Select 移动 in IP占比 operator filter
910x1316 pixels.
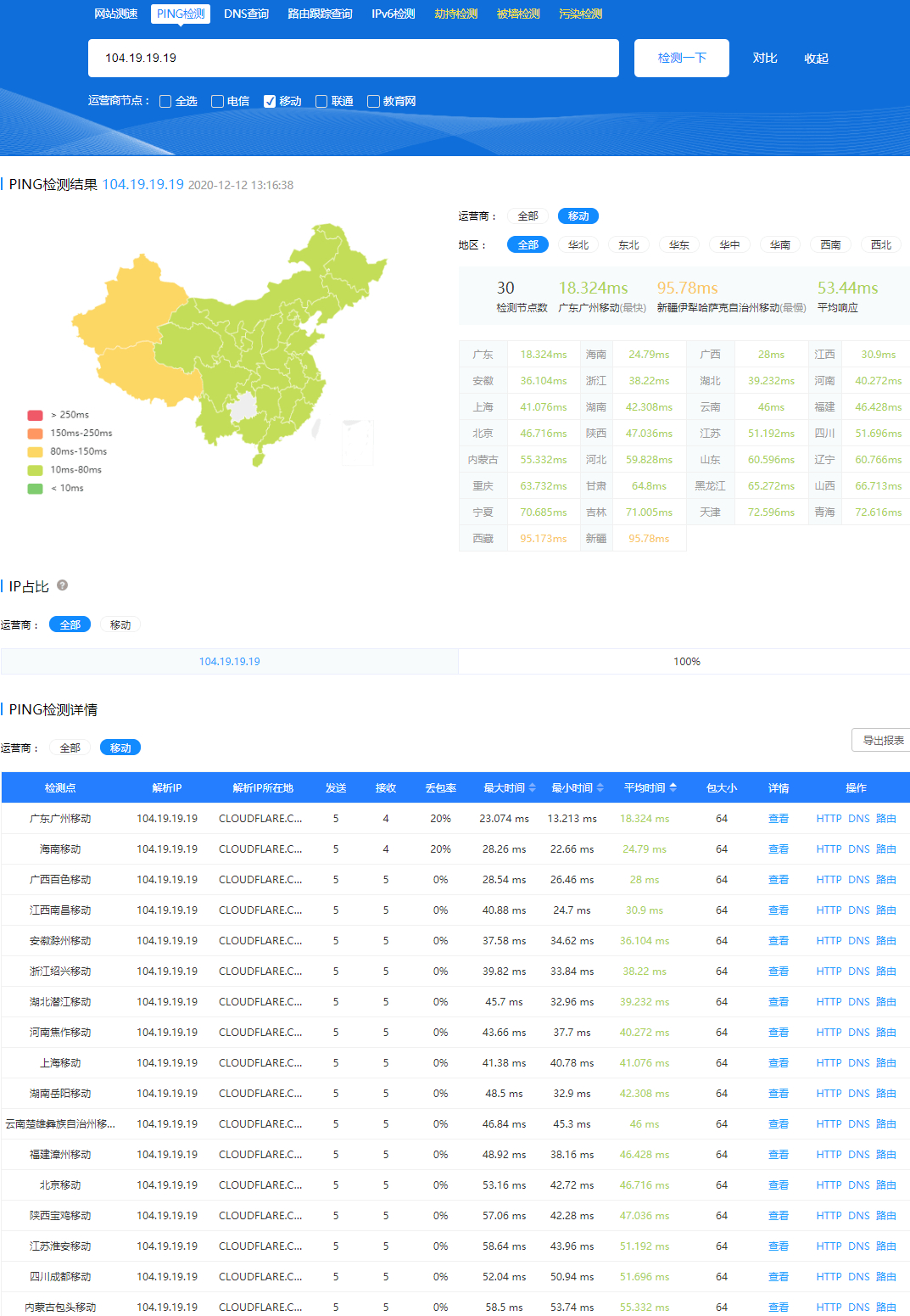(120, 624)
